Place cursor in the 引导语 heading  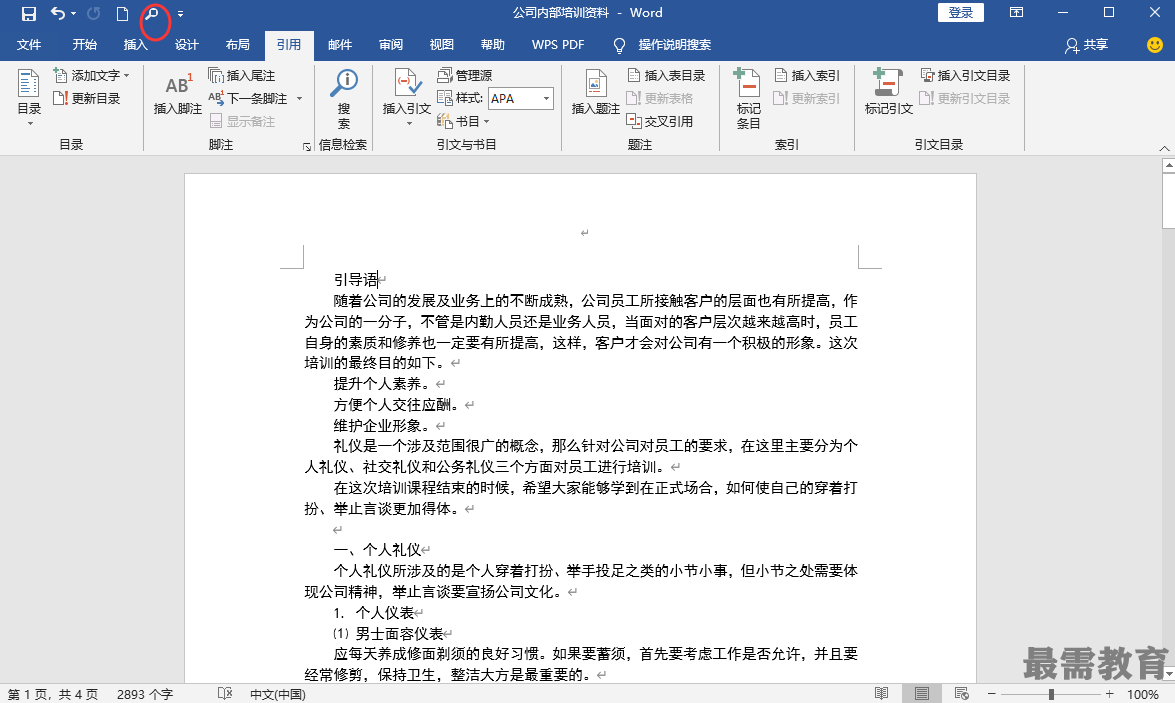tap(356, 280)
